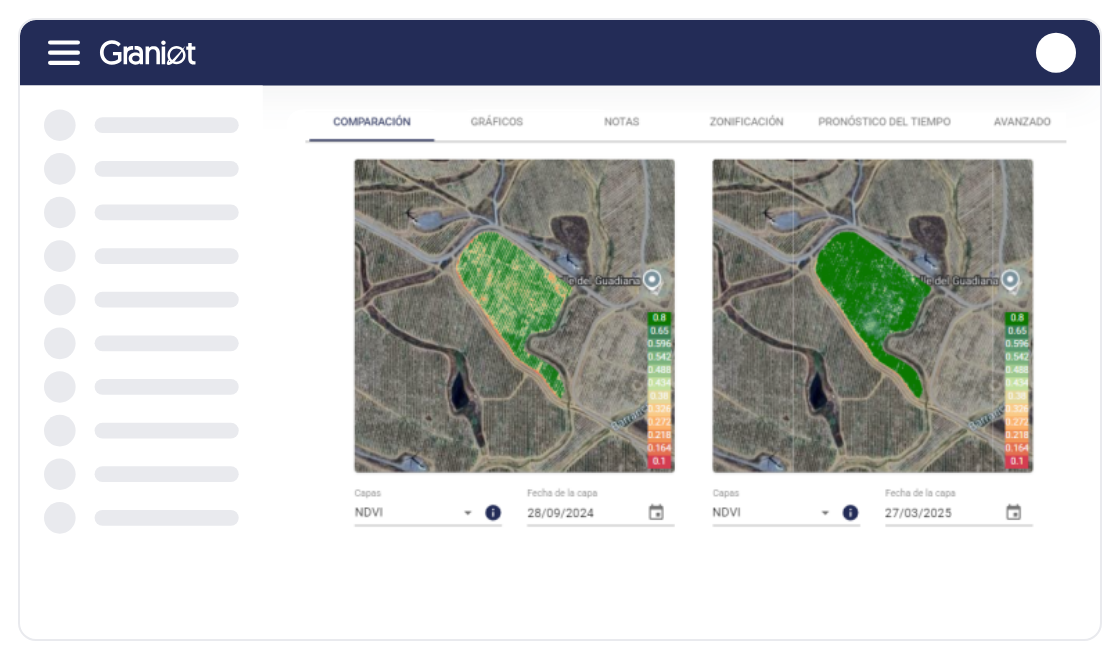Show NDVI info for right layer
This screenshot has height=659, width=1120.
(x=850, y=513)
